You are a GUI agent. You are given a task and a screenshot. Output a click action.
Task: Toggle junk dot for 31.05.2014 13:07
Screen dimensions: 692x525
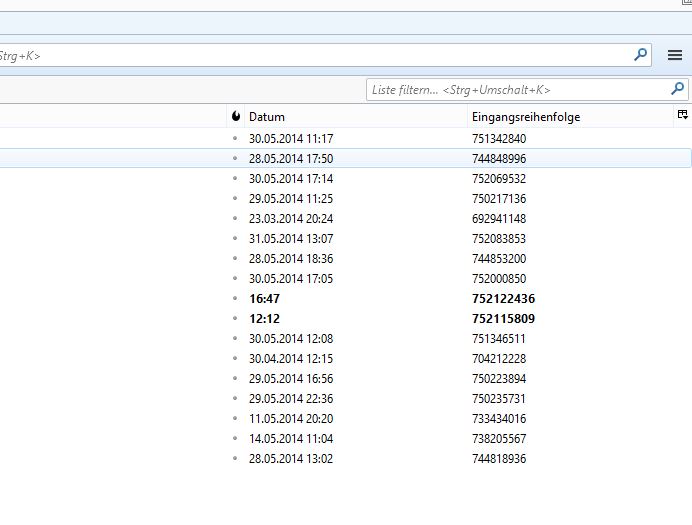tap(235, 239)
